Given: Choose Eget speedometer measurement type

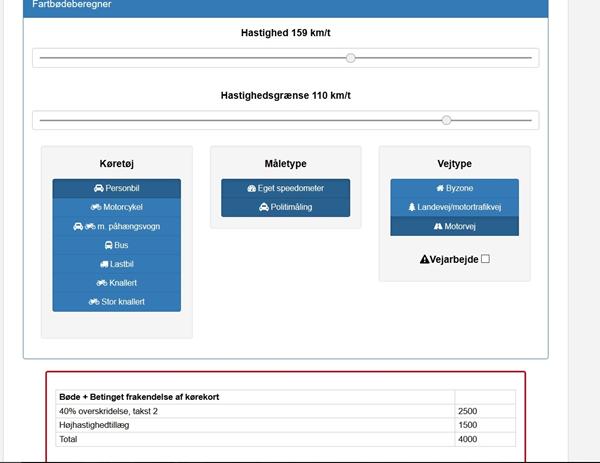Looking at the screenshot, I should click(286, 188).
